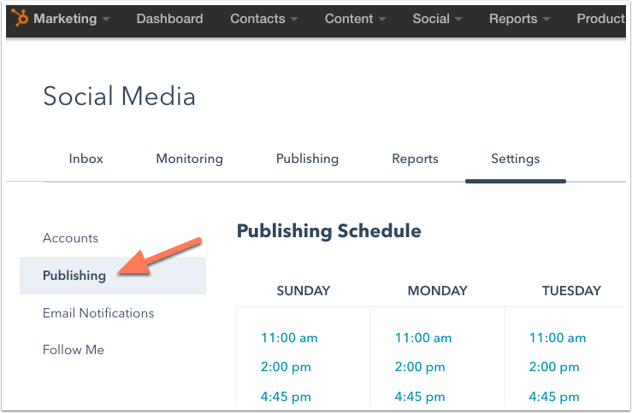The height and width of the screenshot is (413, 632).
Task: Click the HubSpot sprocket logo icon
Action: 20,18
